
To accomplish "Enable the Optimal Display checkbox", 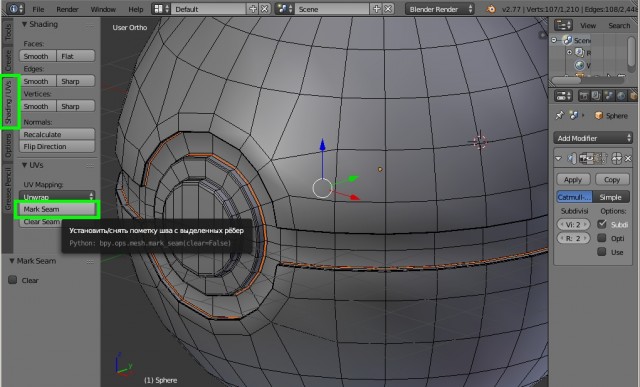I will (x=602, y=238).
